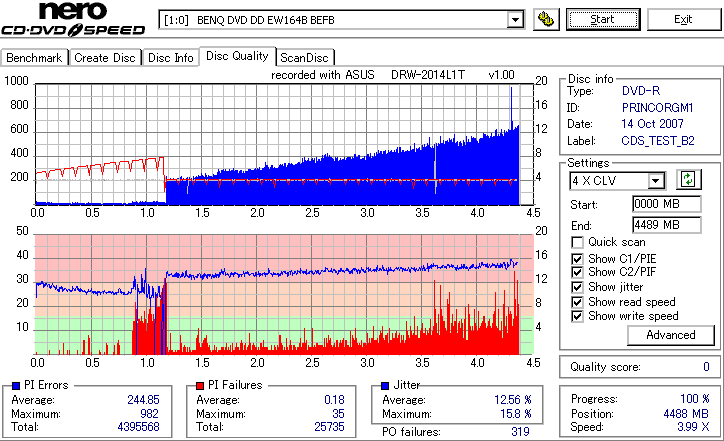The image size is (724, 441).
Task: Click PI Failures maximum 35
Action: (x=338, y=414)
